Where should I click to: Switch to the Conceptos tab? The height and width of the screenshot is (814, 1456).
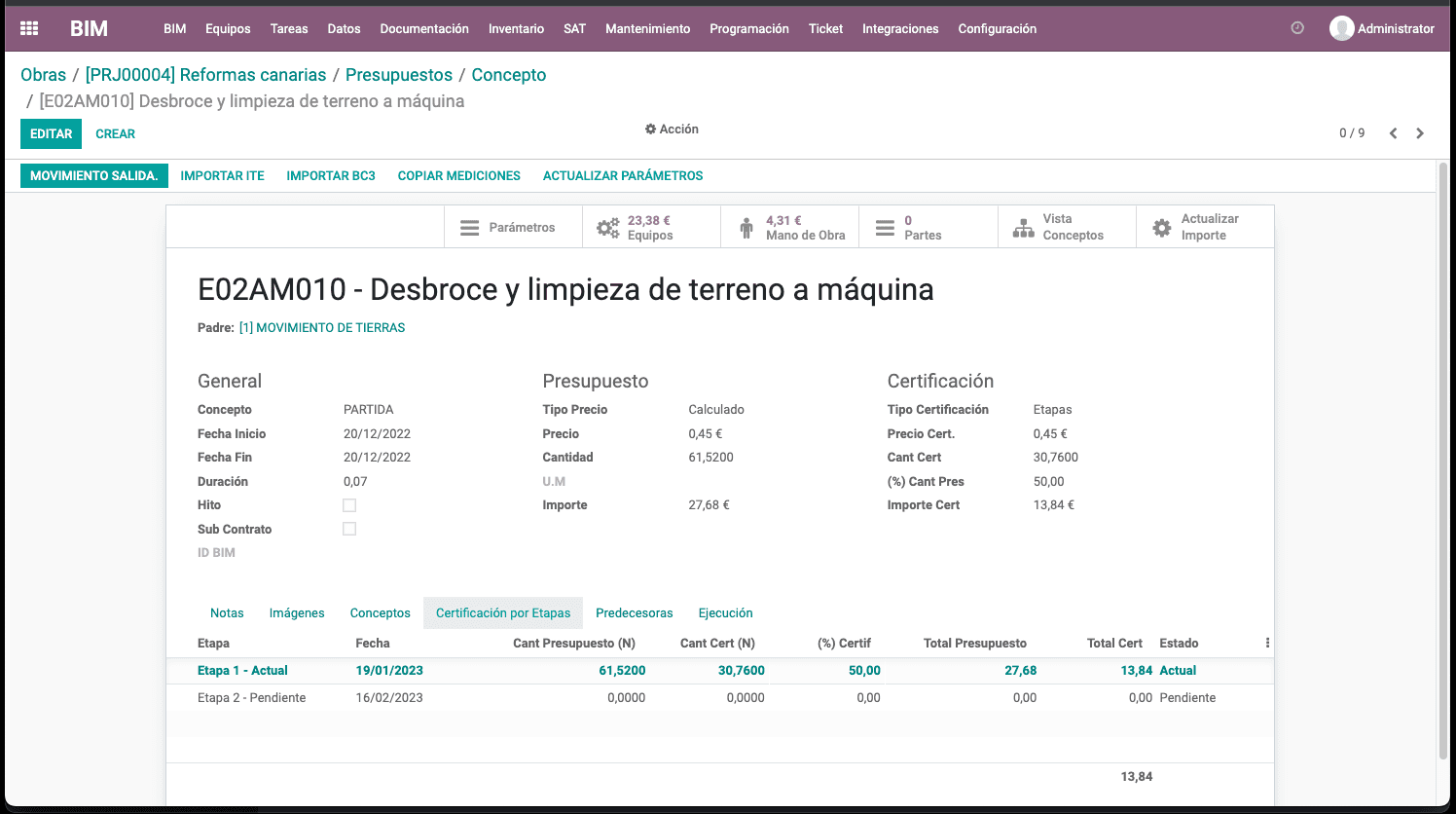click(x=381, y=612)
